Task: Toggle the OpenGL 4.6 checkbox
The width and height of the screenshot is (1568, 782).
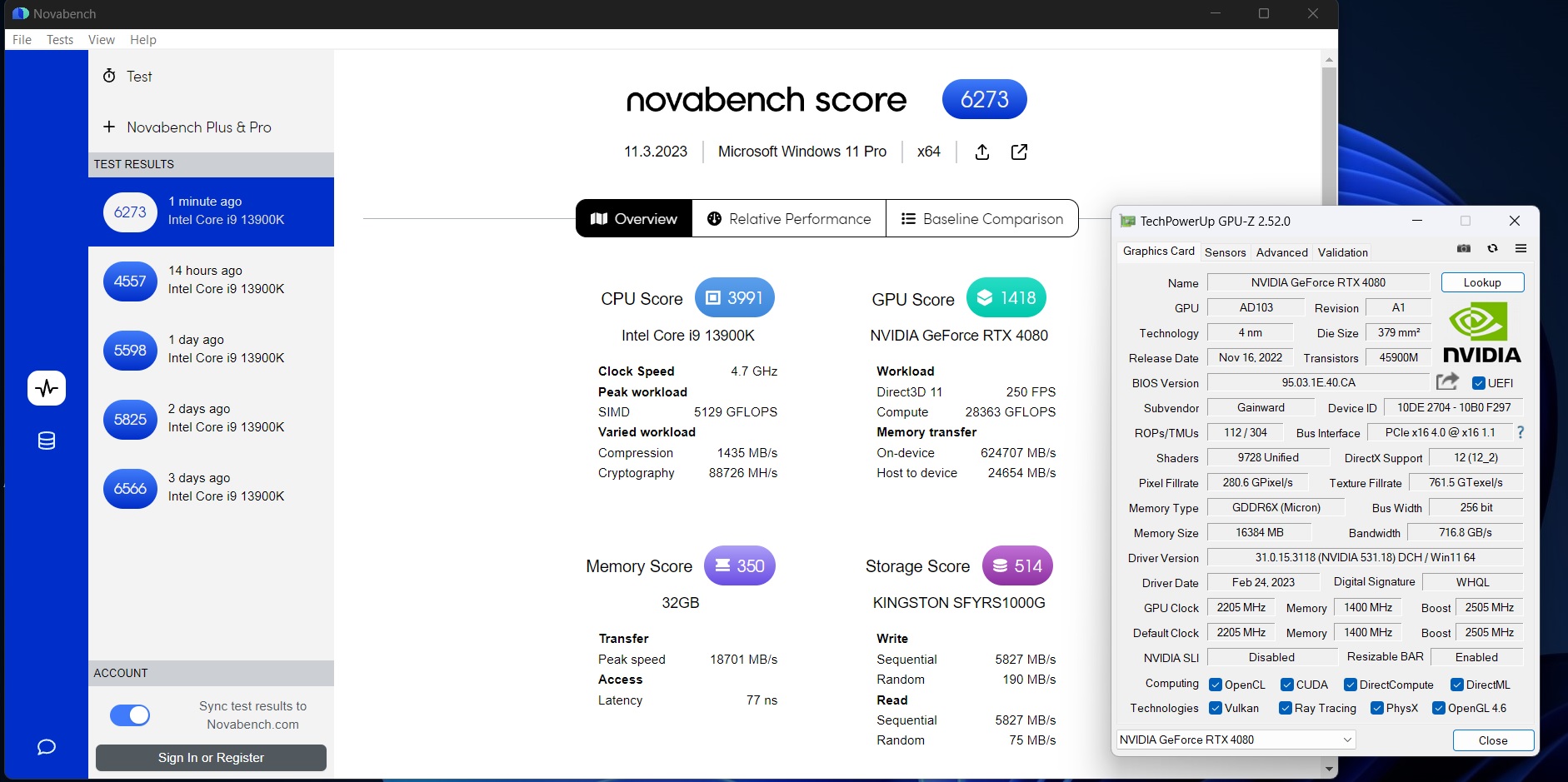Action: pos(1439,708)
